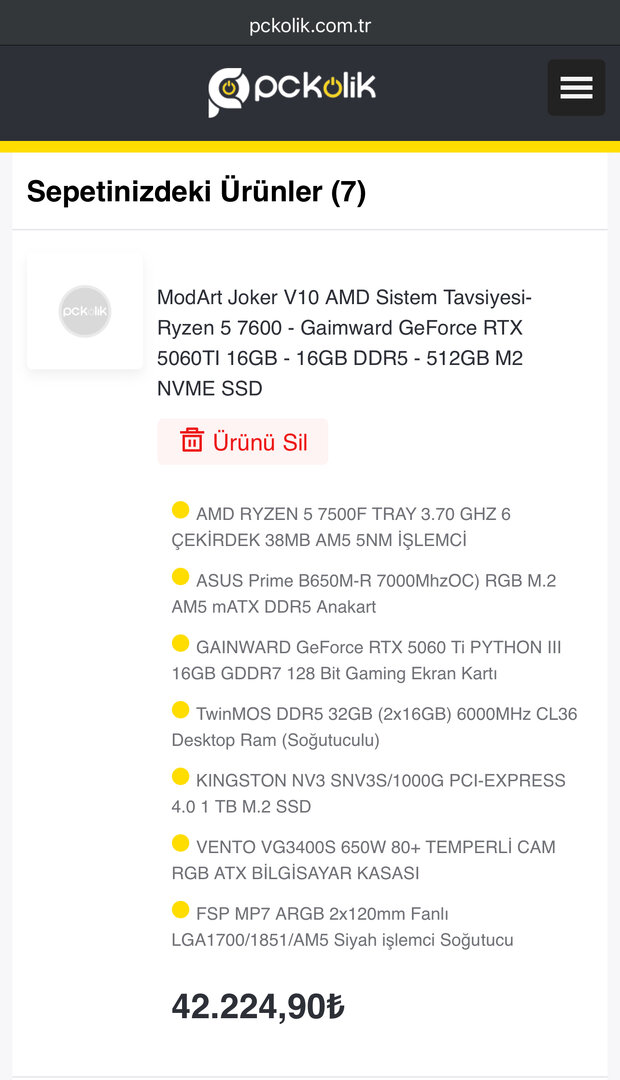Image resolution: width=620 pixels, height=1080 pixels.
Task: Click the trash icon in Ürünü Sil
Action: (x=191, y=441)
